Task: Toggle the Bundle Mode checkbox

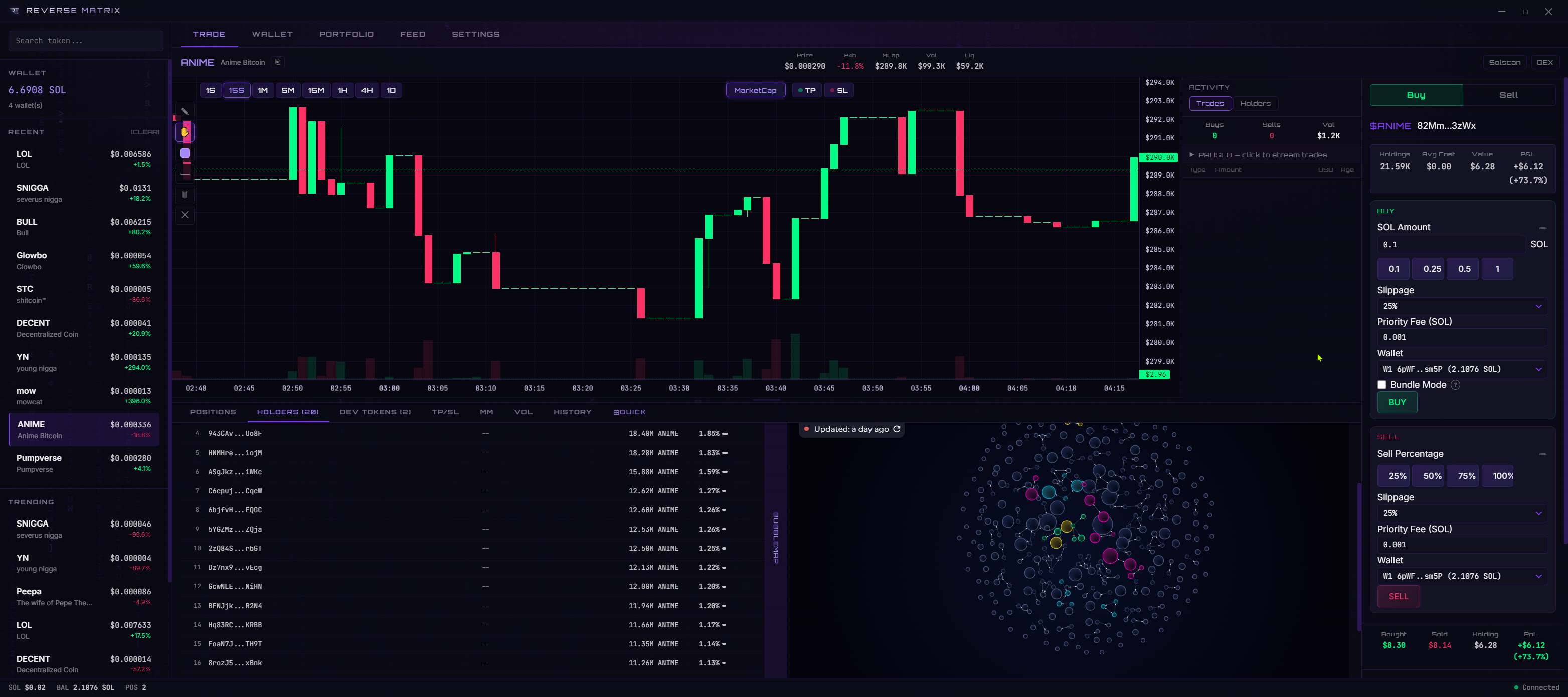Action: coord(1382,385)
